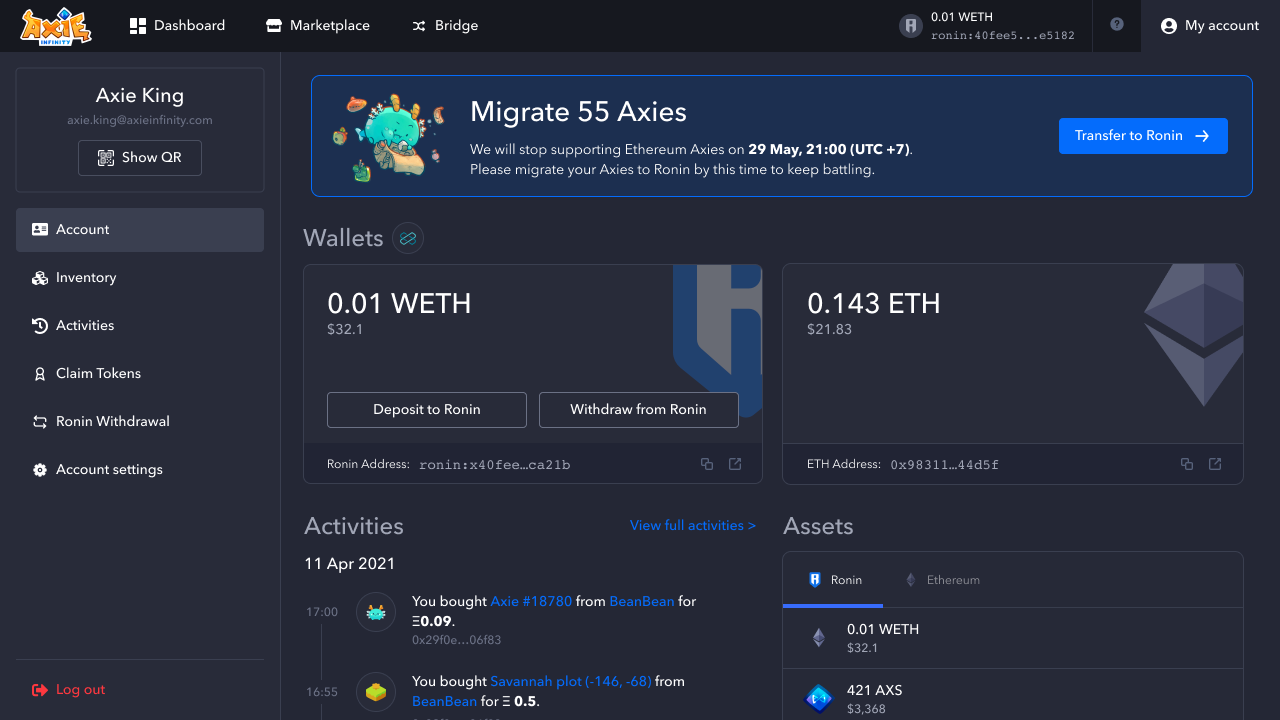The width and height of the screenshot is (1280, 720).
Task: Click Transfer to Ronin button
Action: click(1143, 136)
